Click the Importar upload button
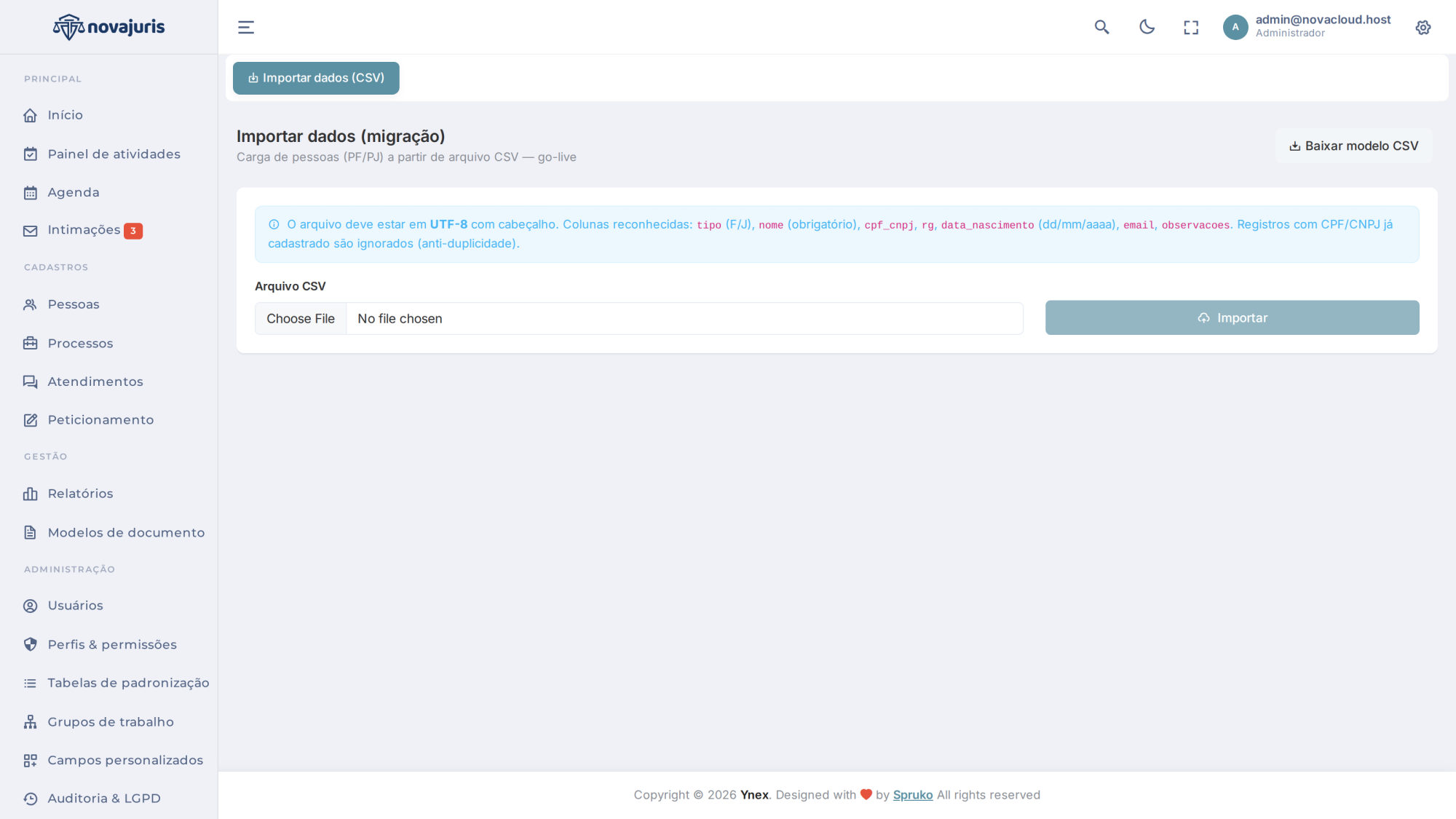This screenshot has width=1456, height=819. pos(1232,318)
